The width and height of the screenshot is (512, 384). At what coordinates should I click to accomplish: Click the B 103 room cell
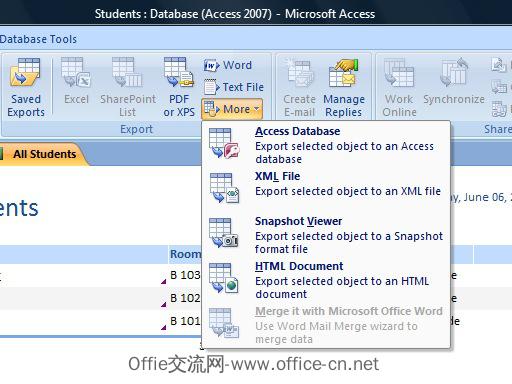[185, 275]
